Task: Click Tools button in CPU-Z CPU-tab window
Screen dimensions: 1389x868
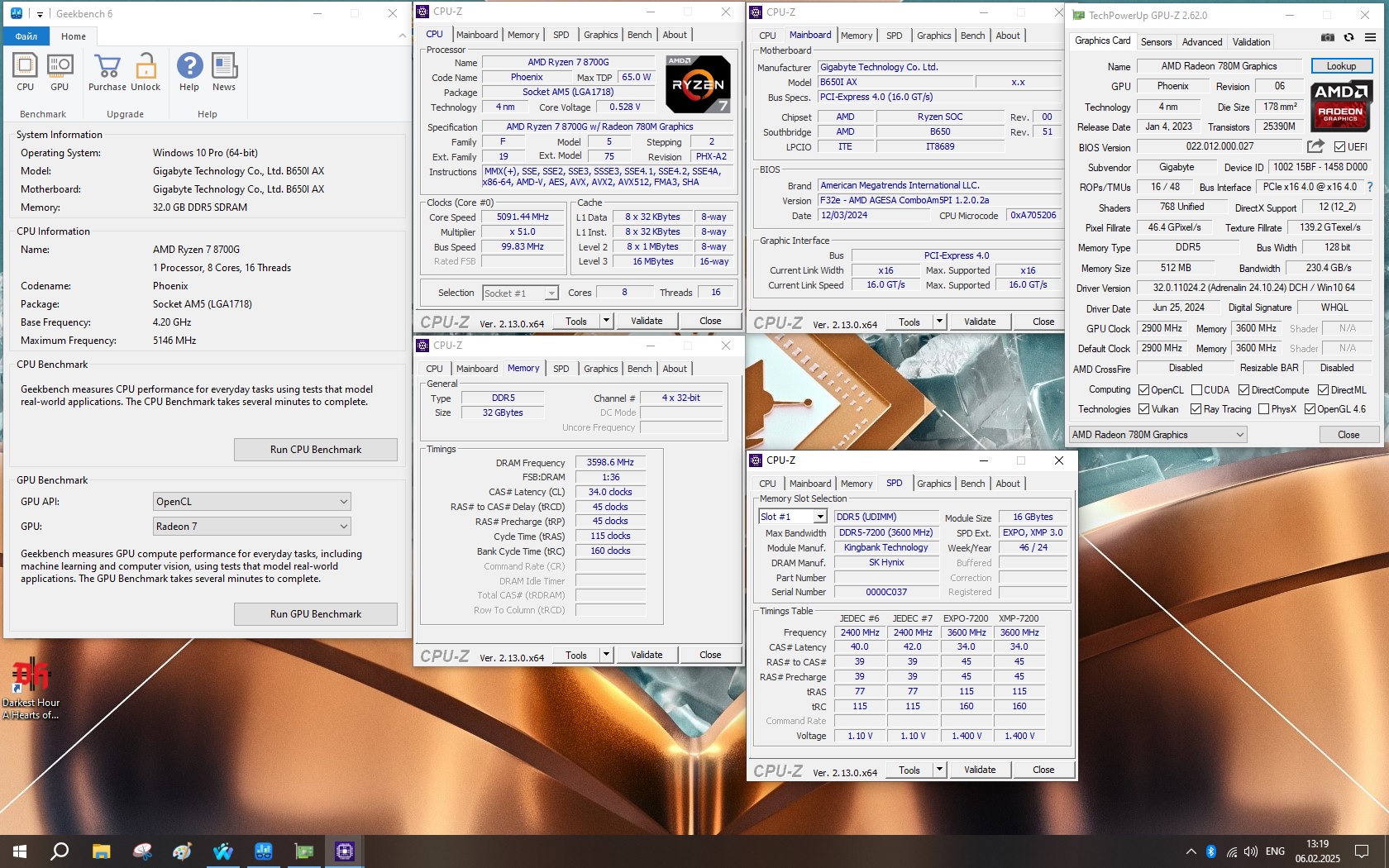Action: point(576,321)
